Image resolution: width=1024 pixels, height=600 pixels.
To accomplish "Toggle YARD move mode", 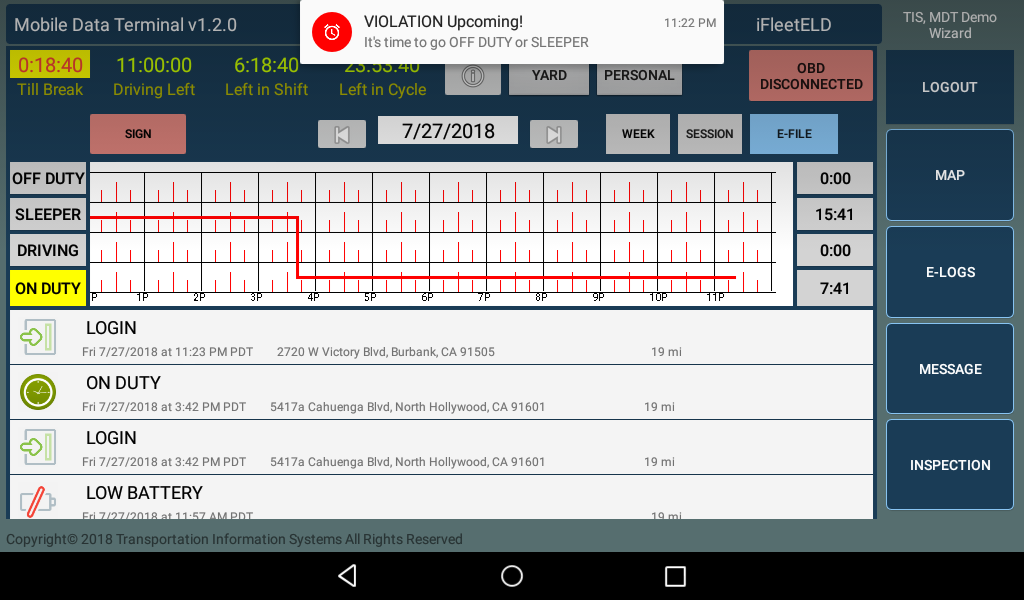I will tap(549, 76).
